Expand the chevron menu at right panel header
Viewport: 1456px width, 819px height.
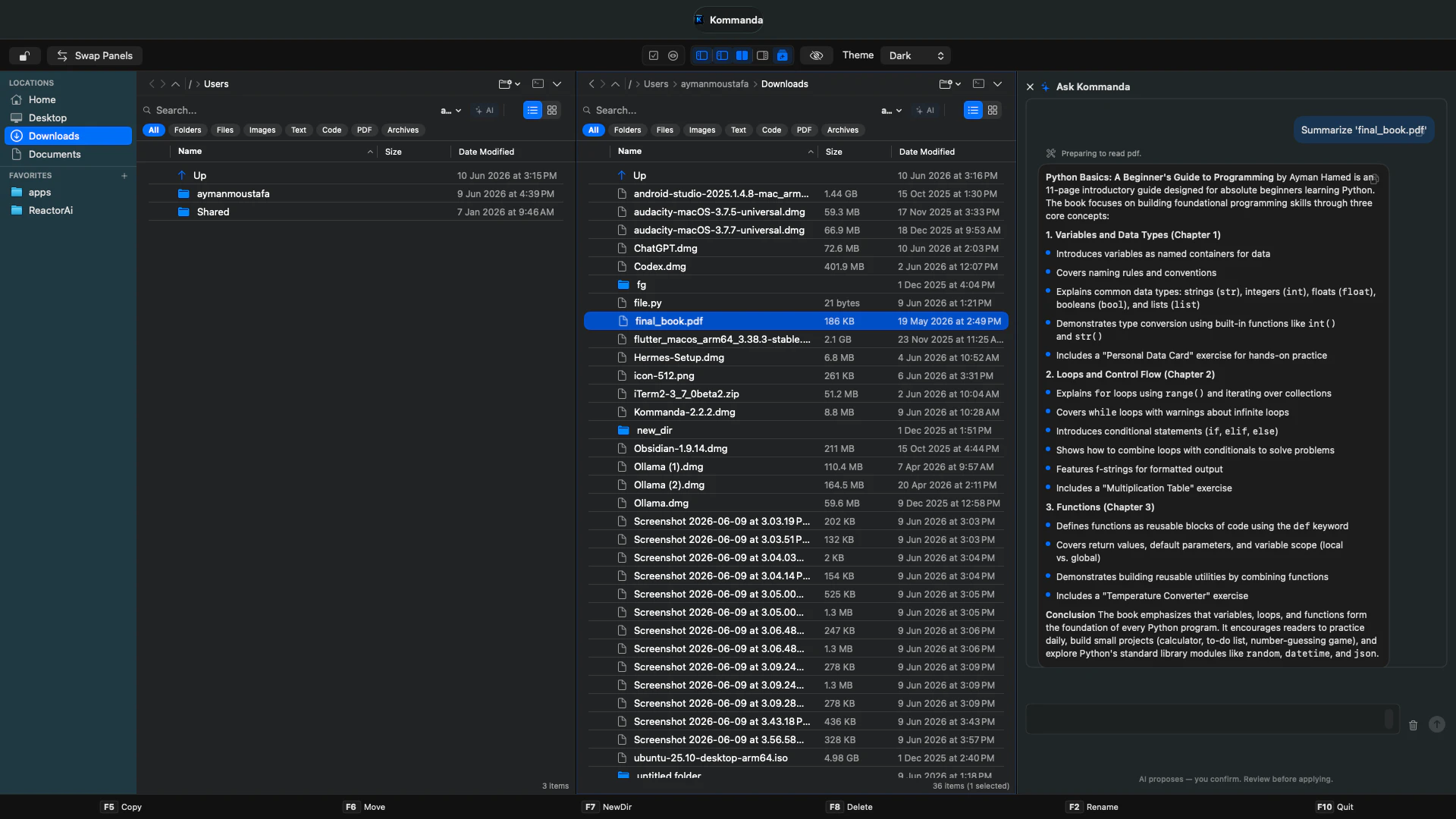(998, 84)
